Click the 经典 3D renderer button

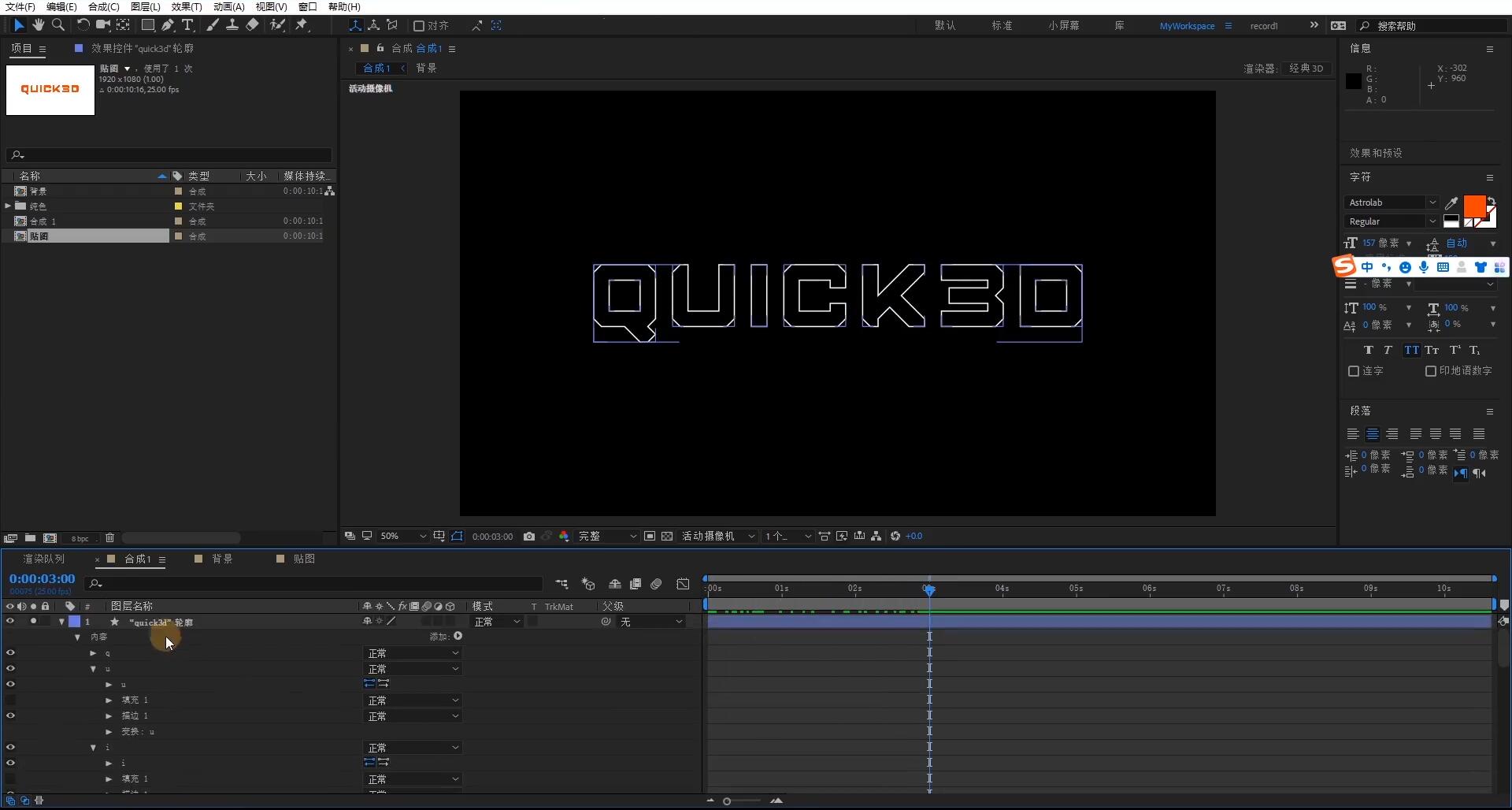click(1306, 69)
